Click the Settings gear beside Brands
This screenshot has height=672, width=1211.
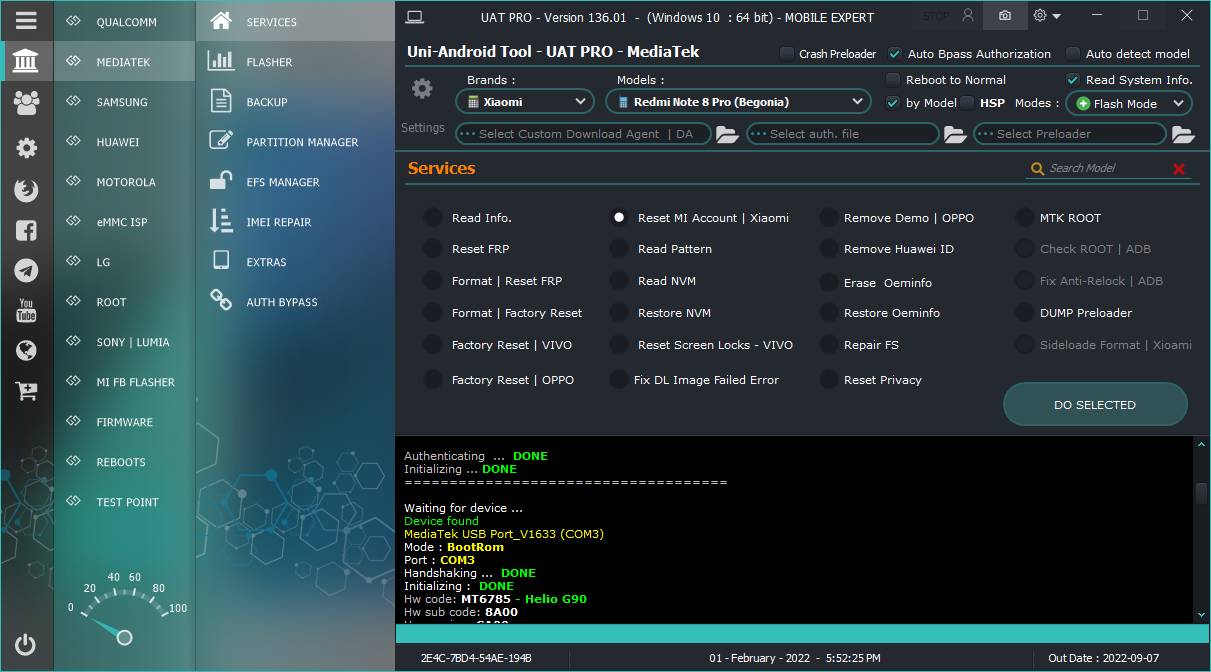pyautogui.click(x=422, y=89)
